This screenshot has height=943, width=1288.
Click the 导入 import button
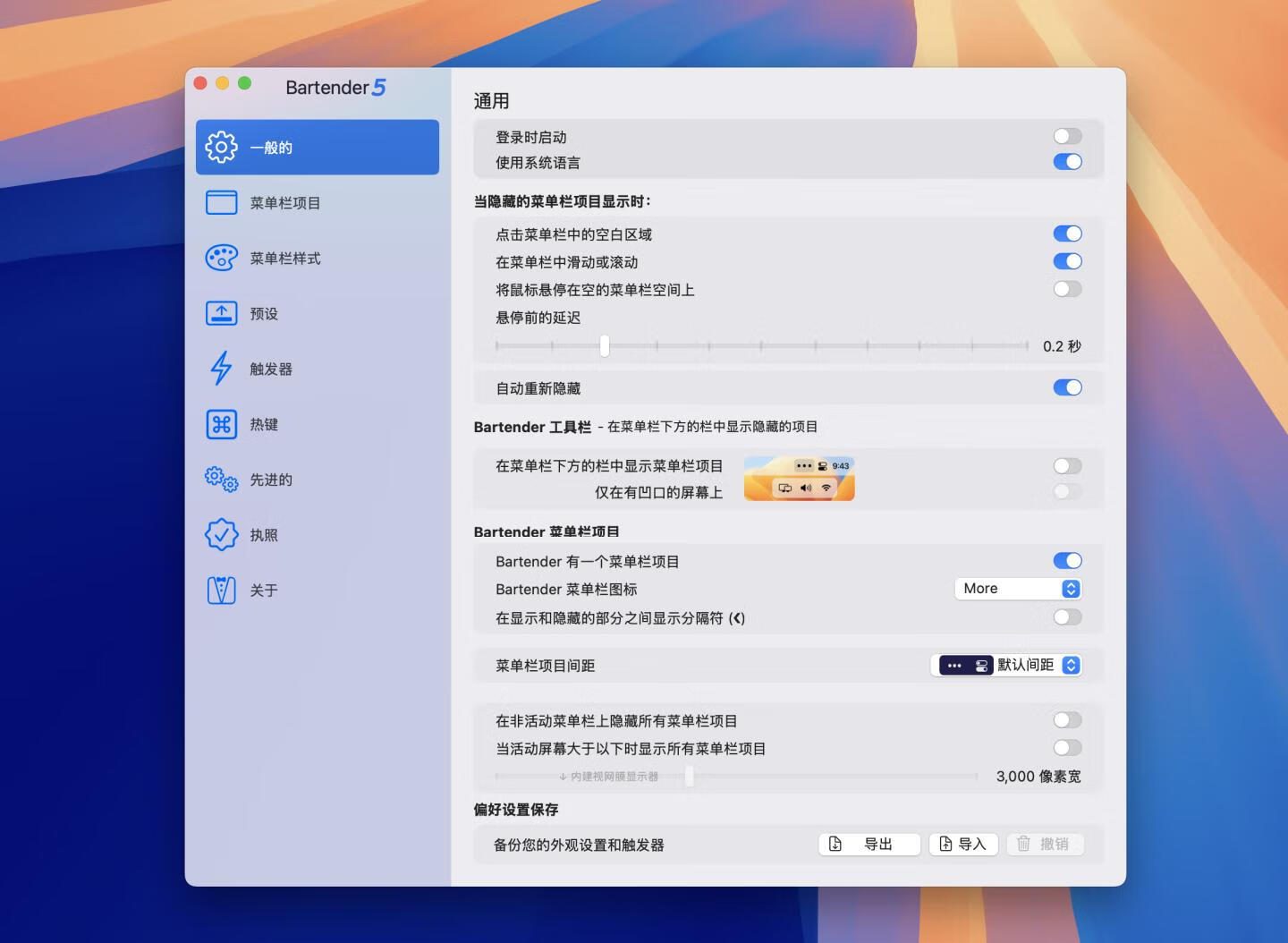tap(962, 844)
